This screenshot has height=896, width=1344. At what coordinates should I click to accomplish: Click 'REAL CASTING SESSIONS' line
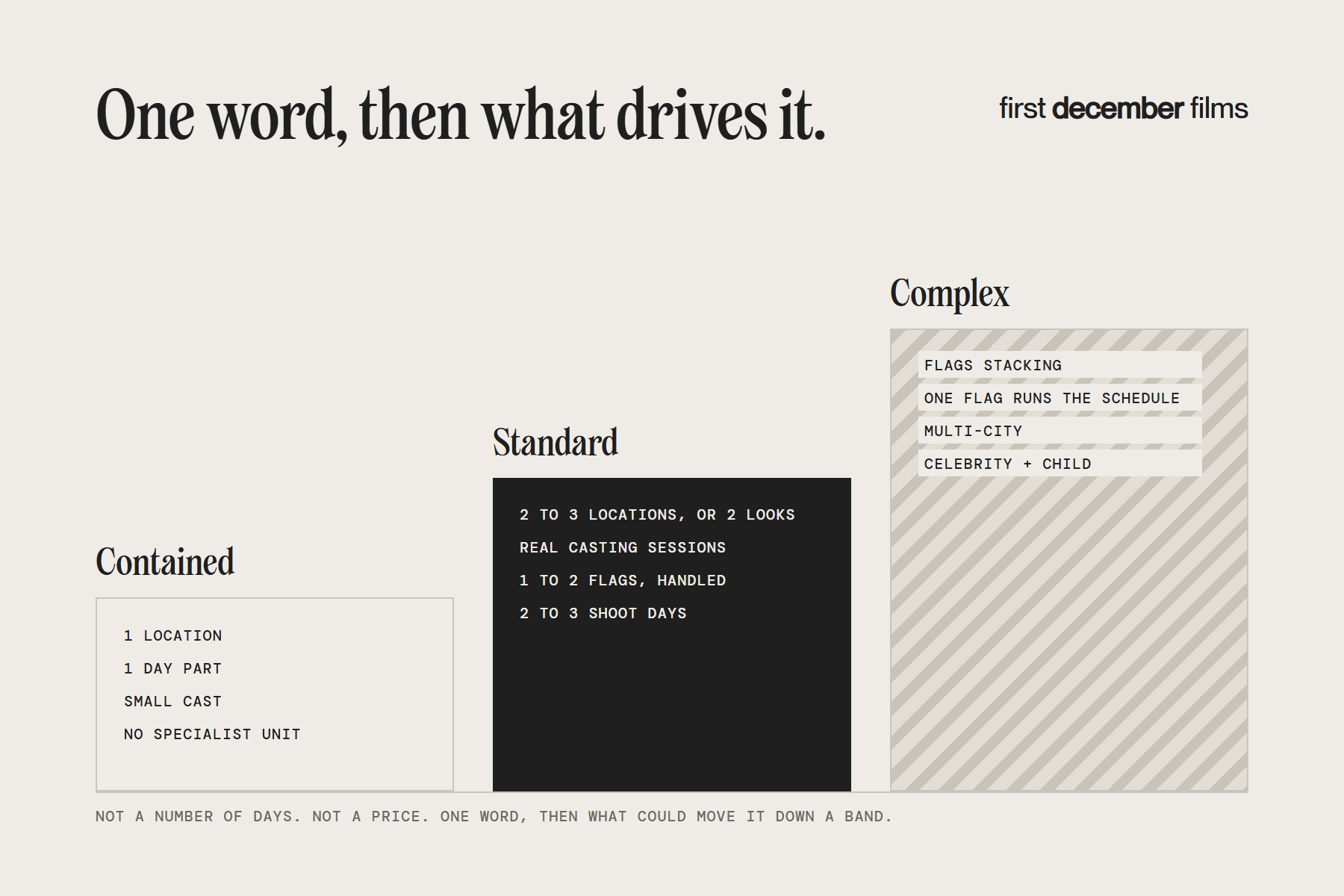[x=623, y=547]
